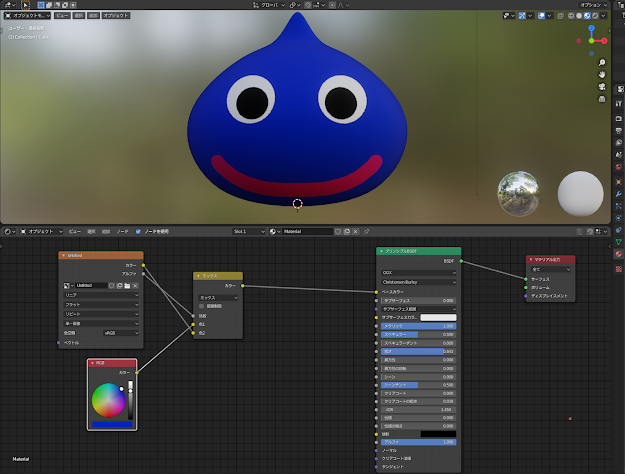Click the メタリック slider
625x474 pixels.
point(419,326)
